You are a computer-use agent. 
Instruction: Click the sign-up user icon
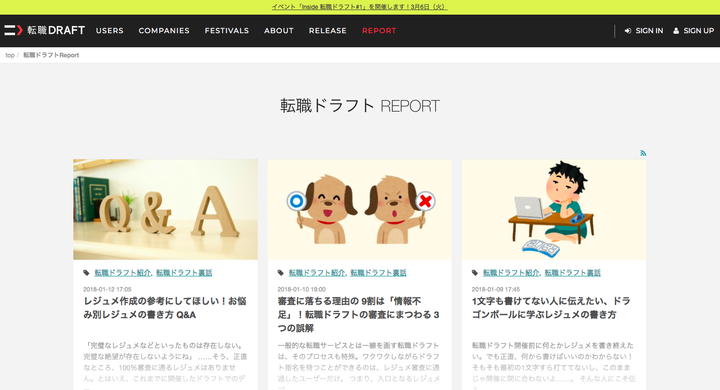676,31
